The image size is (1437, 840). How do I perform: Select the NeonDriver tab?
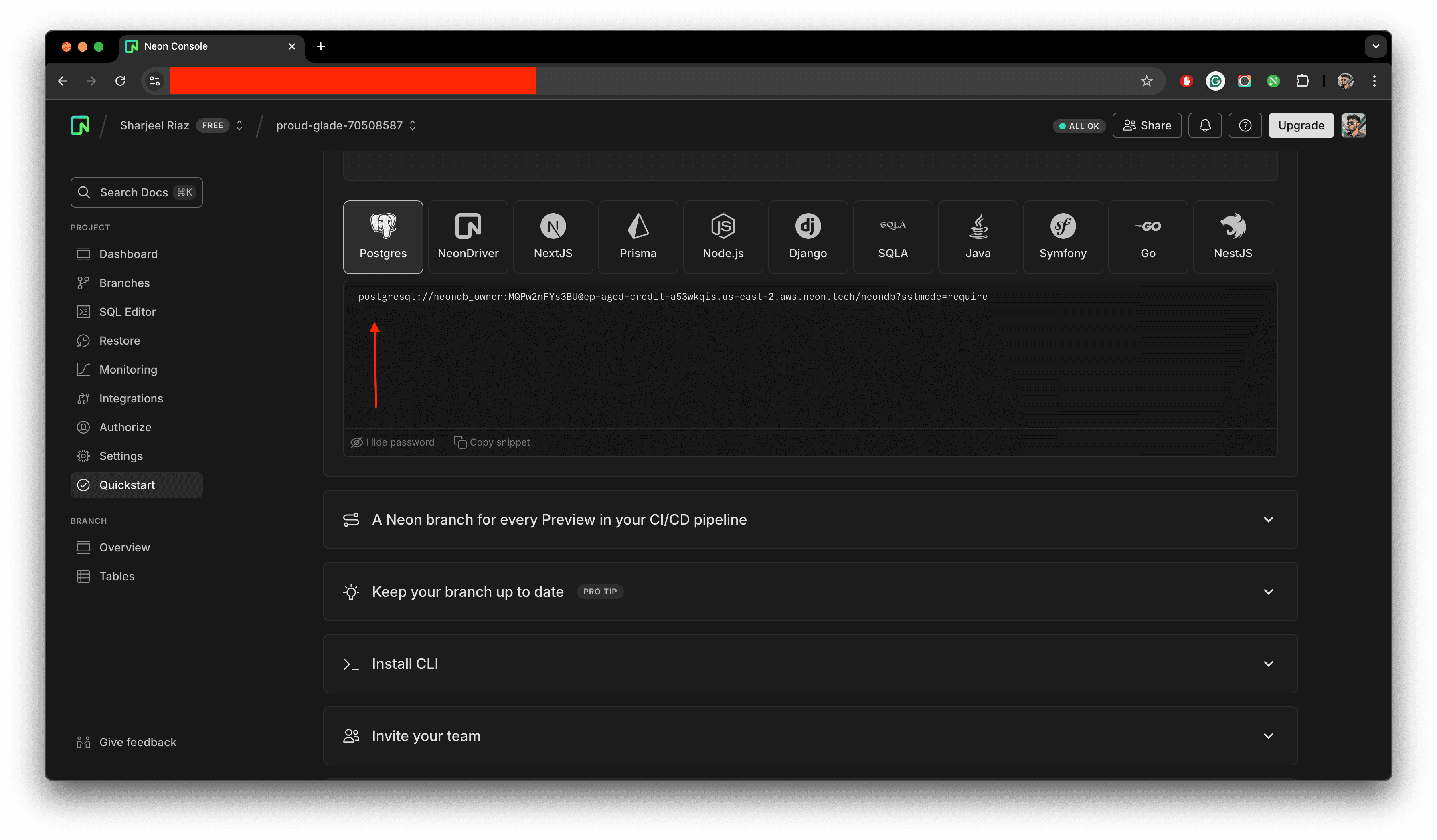[468, 237]
